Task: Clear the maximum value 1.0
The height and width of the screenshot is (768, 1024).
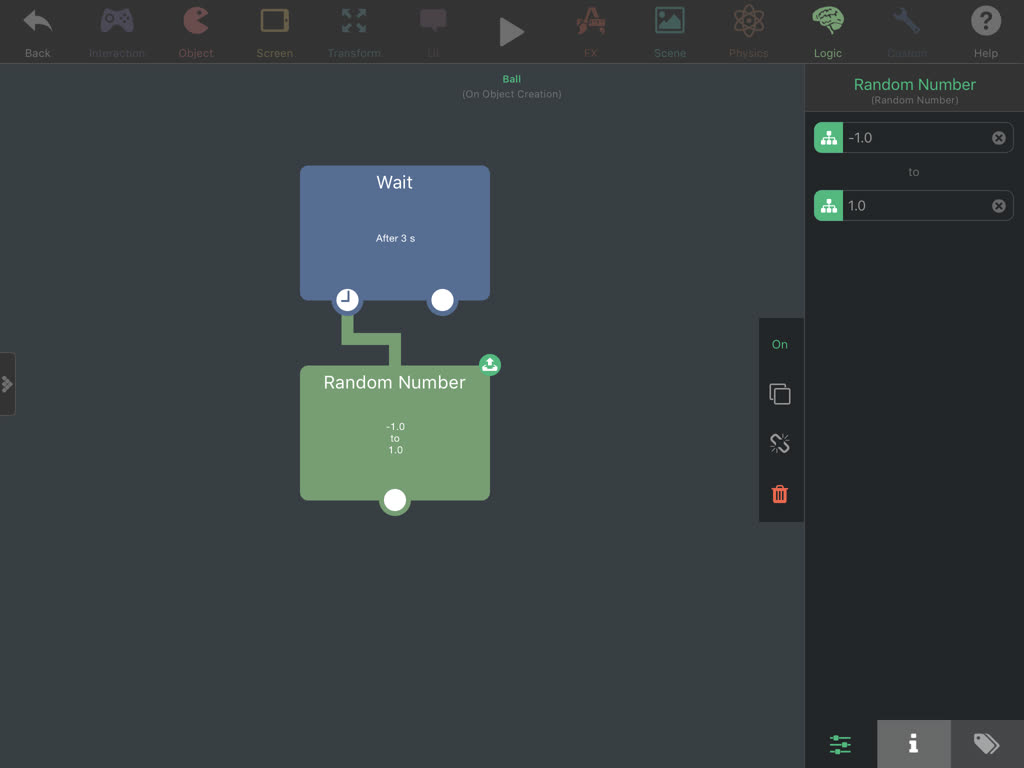Action: (999, 206)
